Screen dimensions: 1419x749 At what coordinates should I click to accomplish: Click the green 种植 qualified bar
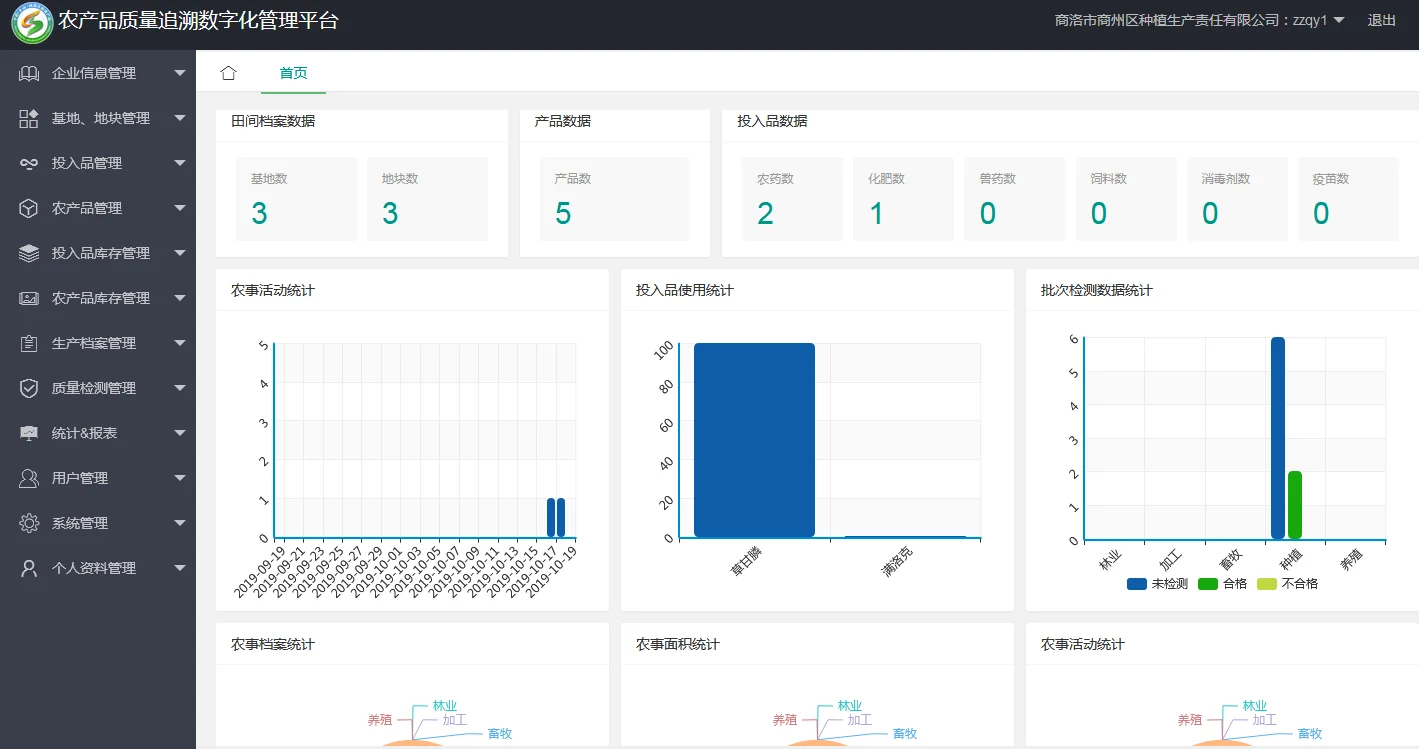[1295, 505]
